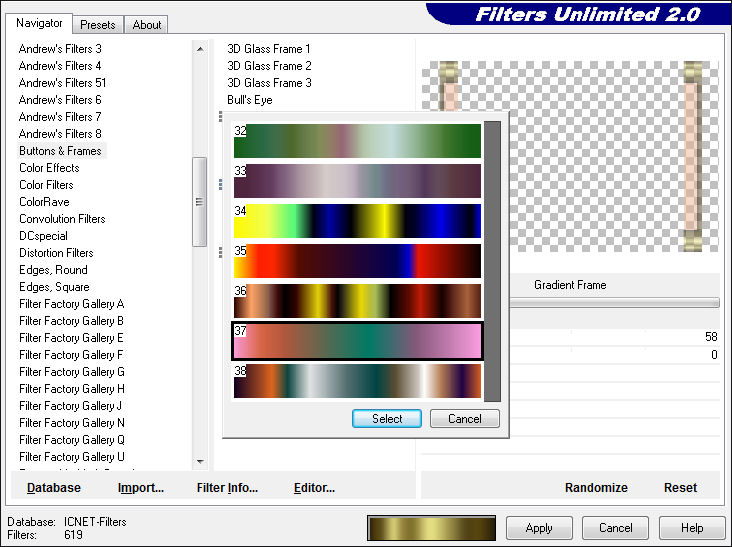
Task: Choose the Bull's Eye filter
Action: pos(250,100)
